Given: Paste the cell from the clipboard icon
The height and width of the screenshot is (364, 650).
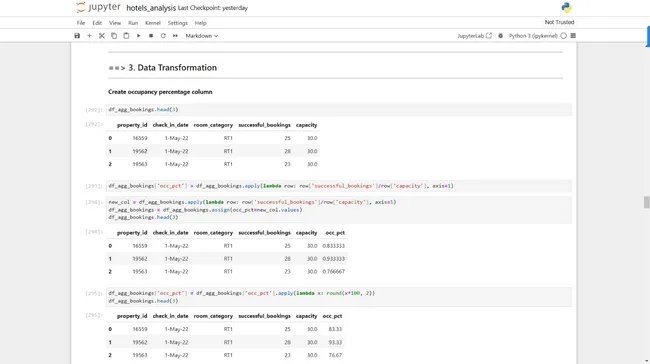Looking at the screenshot, I should pyautogui.click(x=126, y=36).
